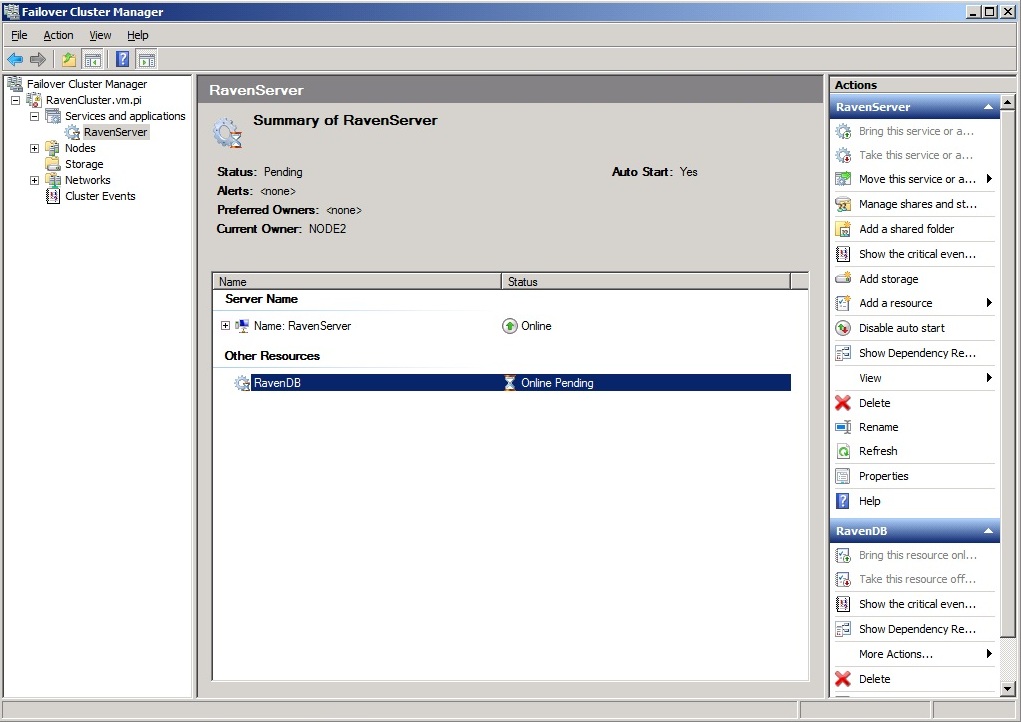Image resolution: width=1021 pixels, height=722 pixels.
Task: Click Rename in the Actions pane
Action: [x=878, y=427]
